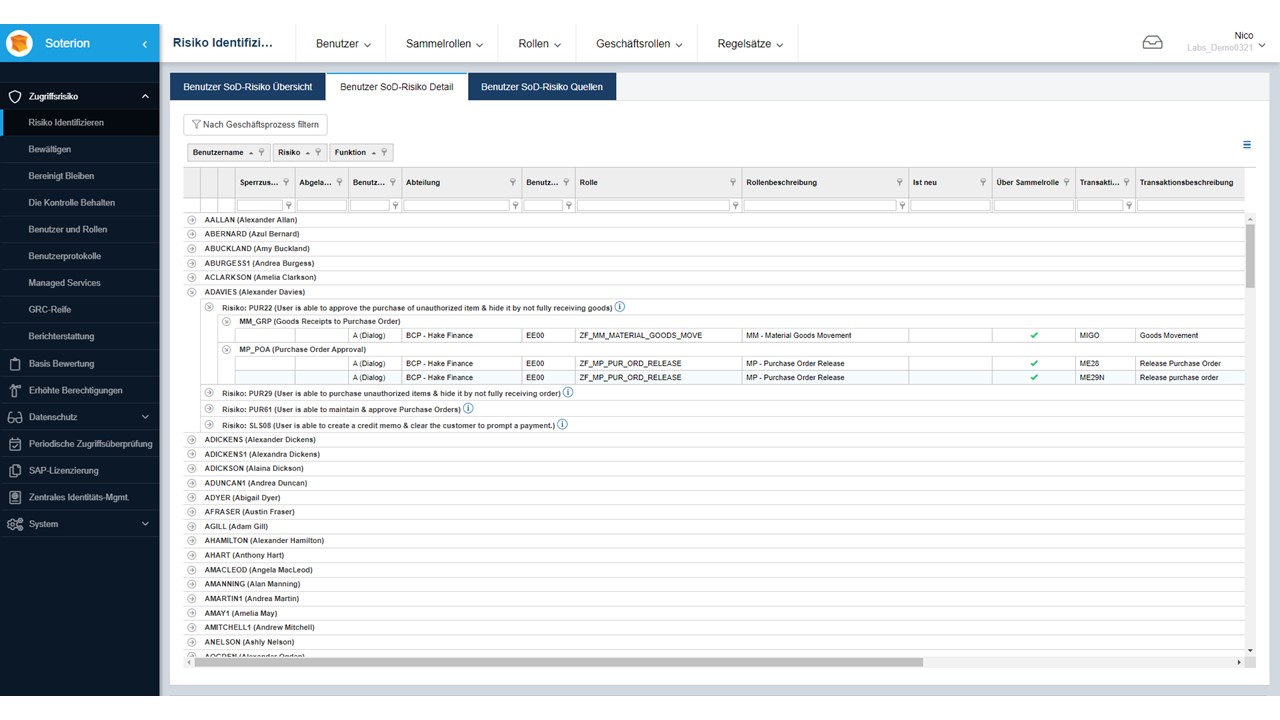This screenshot has height=720, width=1280.
Task: Click info icon beside Risiko PUR61
Action: coord(468,409)
